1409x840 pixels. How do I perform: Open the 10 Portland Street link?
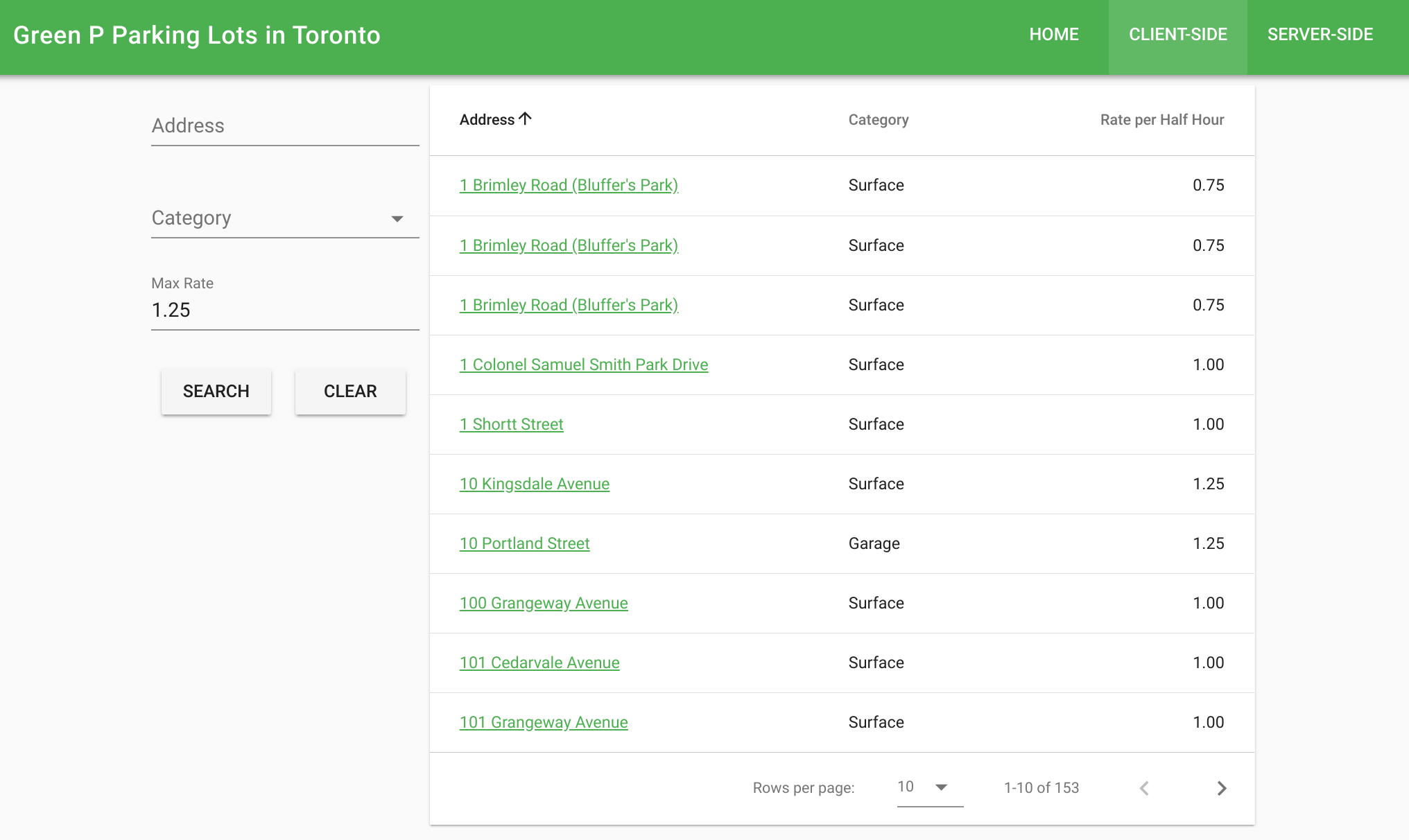click(524, 543)
